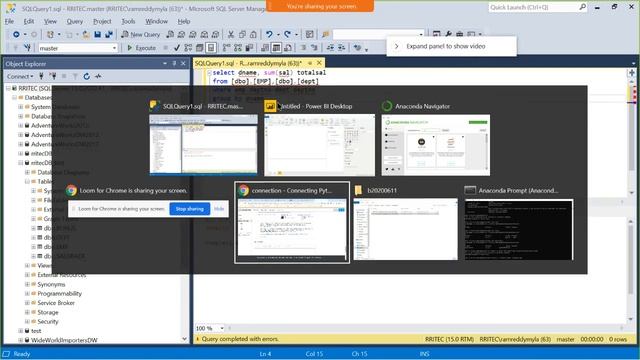Click the Execute button

[141, 48]
